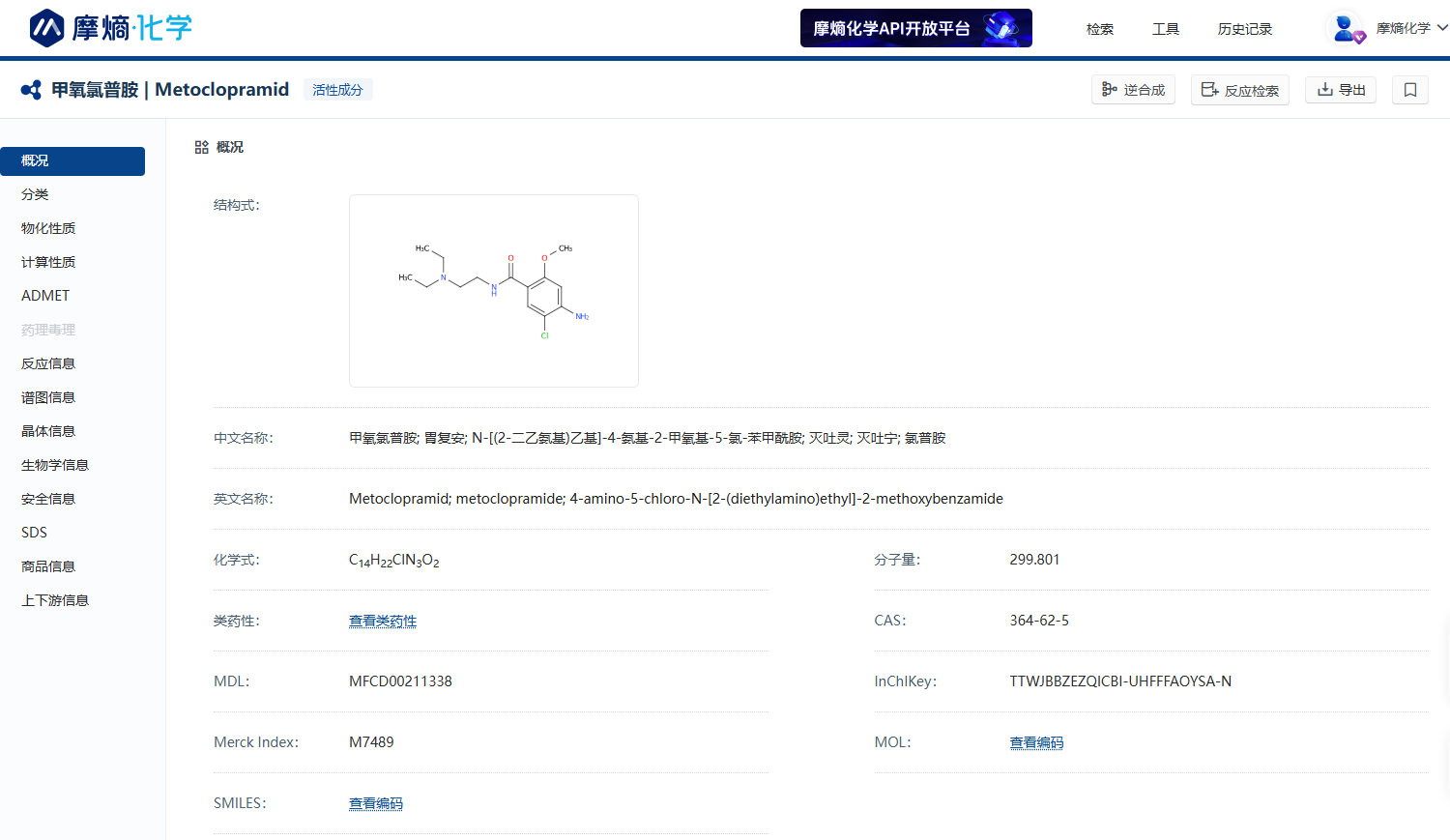This screenshot has width=1450, height=840.
Task: Click the 摩熵化学API开放平台 banner
Action: [x=915, y=28]
